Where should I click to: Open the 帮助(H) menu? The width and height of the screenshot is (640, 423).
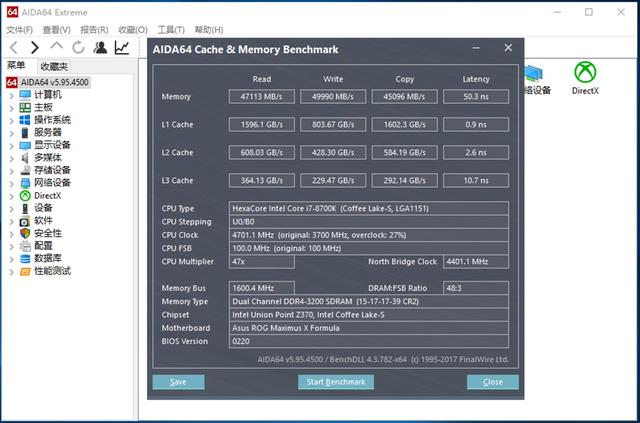[x=209, y=30]
